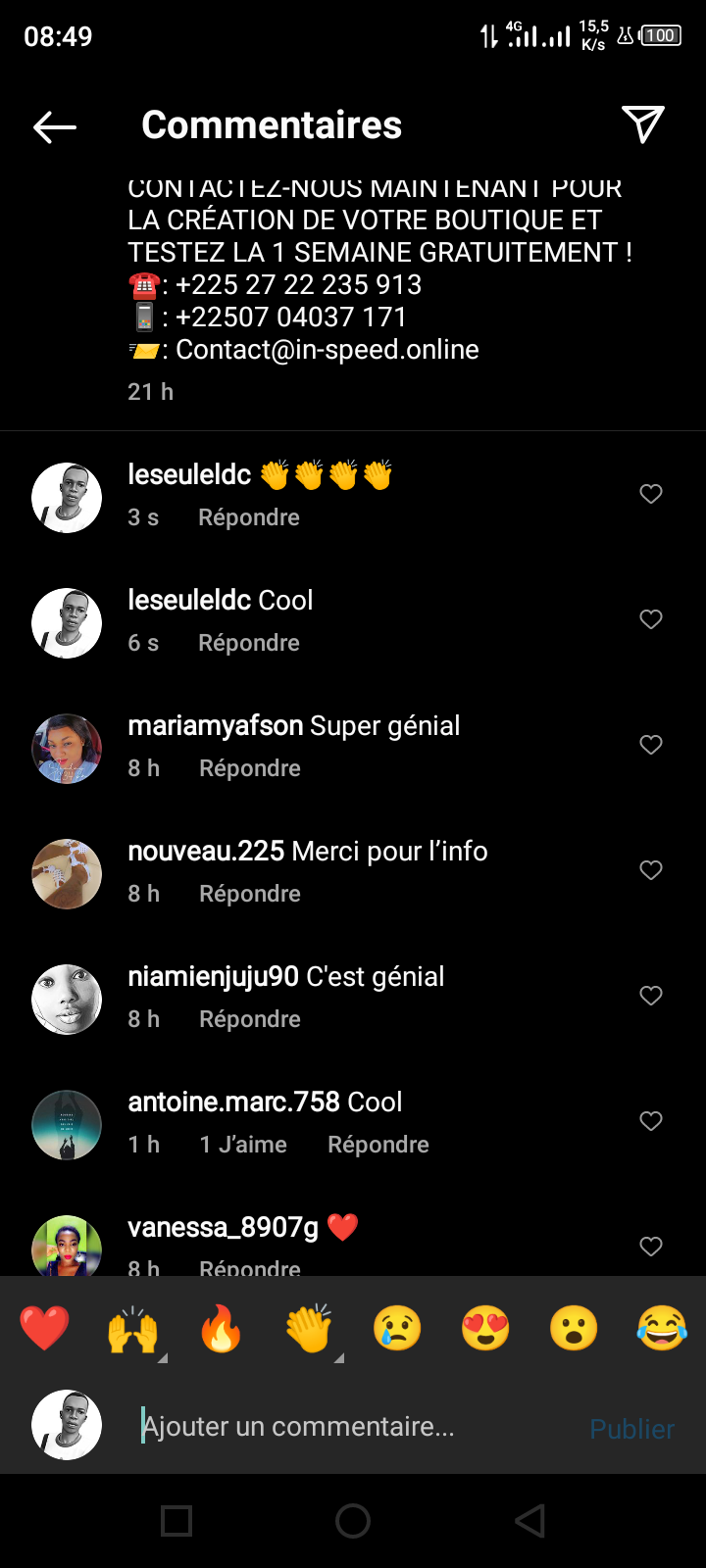The width and height of the screenshot is (706, 1568).
Task: Like mariamyafson's "Super génial" comment
Action: (651, 745)
